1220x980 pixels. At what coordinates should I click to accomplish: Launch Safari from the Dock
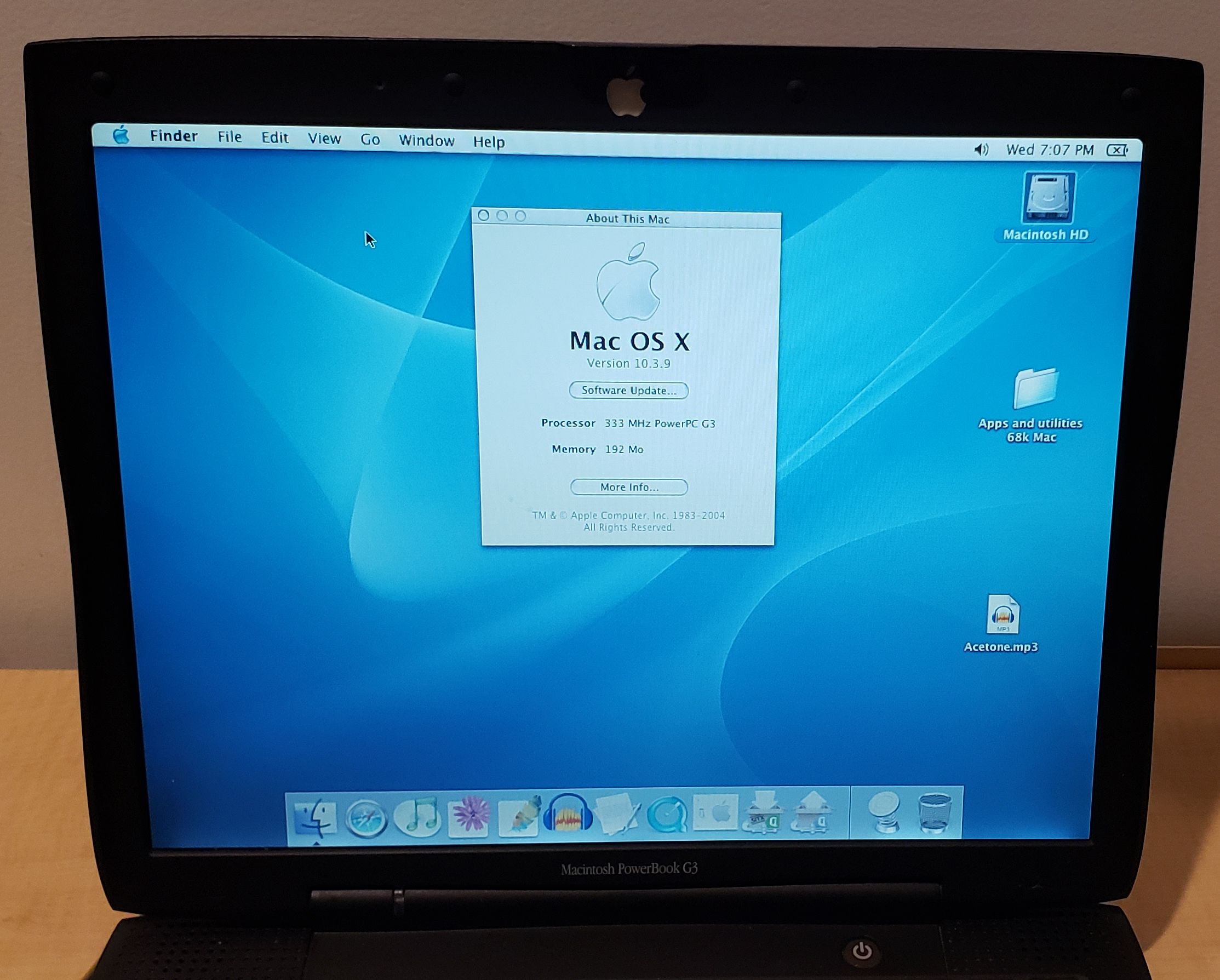[366, 818]
